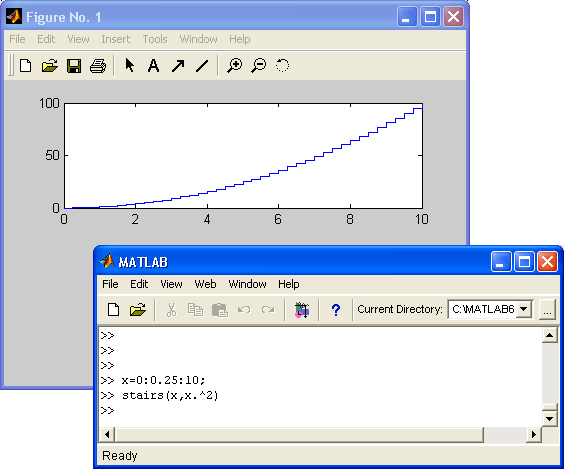This screenshot has width=564, height=469.
Task: Click the empty command prompt line
Action: 320,410
